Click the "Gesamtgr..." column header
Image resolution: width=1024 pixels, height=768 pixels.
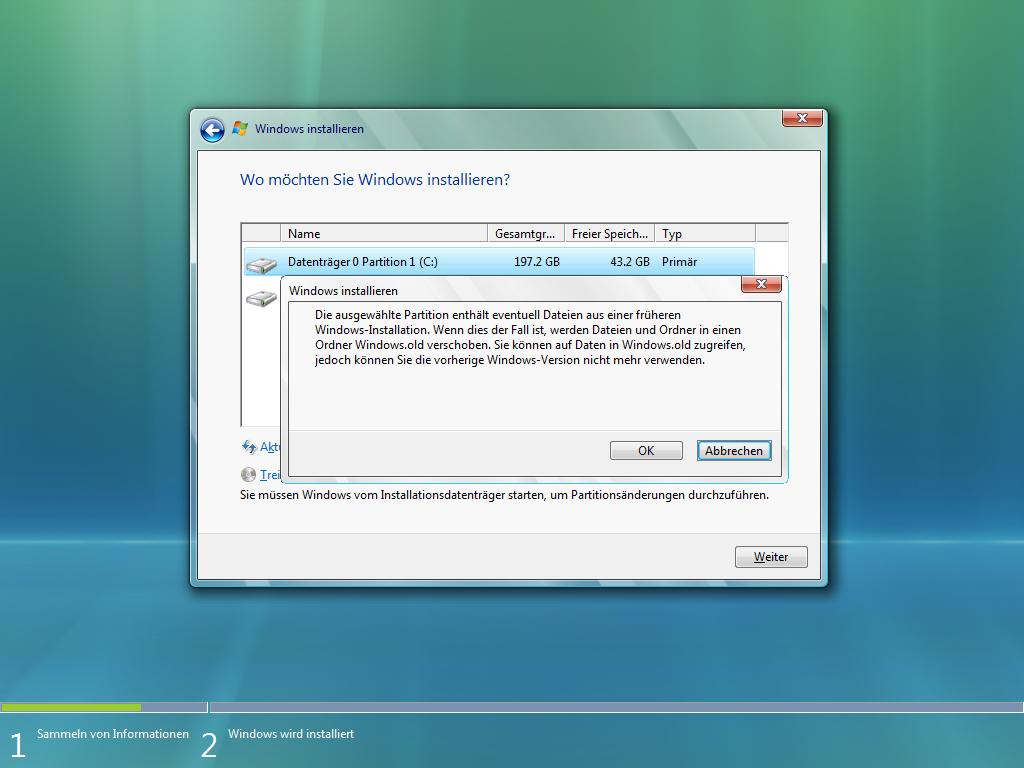click(x=526, y=233)
